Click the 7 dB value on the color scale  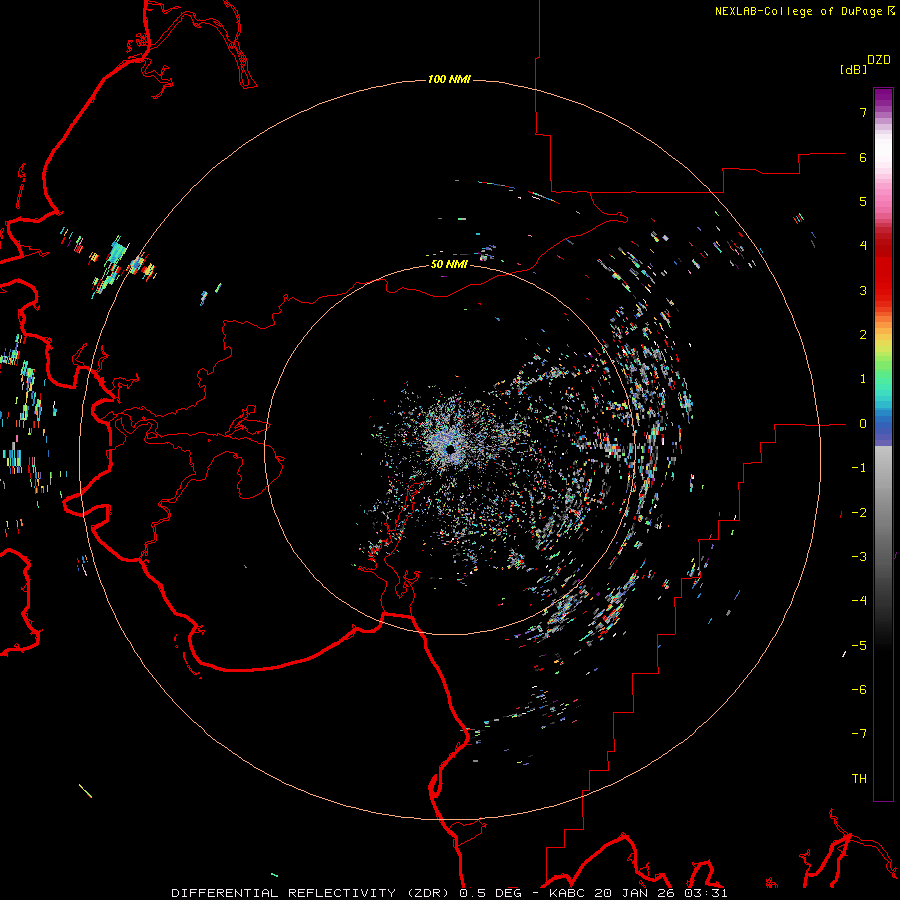[x=863, y=112]
